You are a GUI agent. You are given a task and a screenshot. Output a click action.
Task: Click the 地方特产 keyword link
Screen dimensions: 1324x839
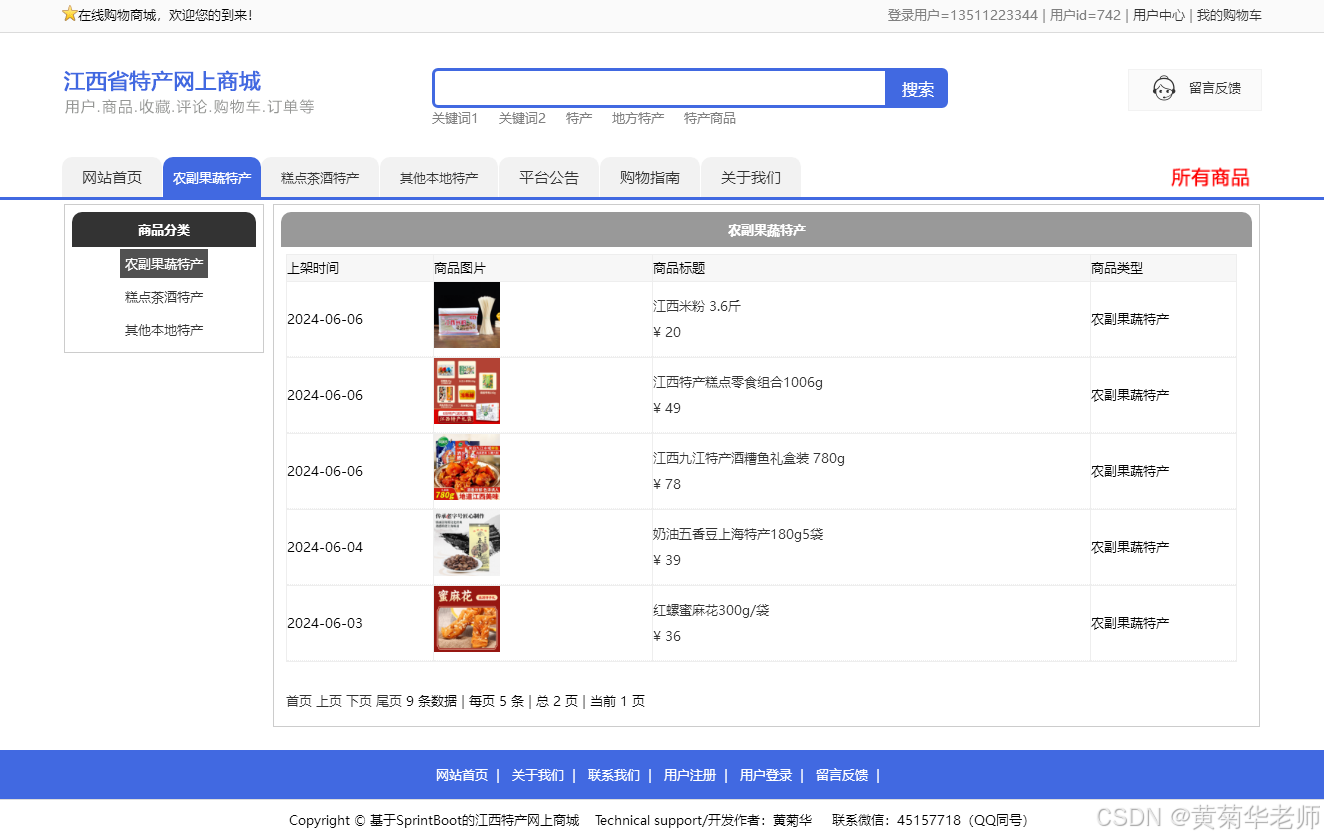(x=638, y=118)
